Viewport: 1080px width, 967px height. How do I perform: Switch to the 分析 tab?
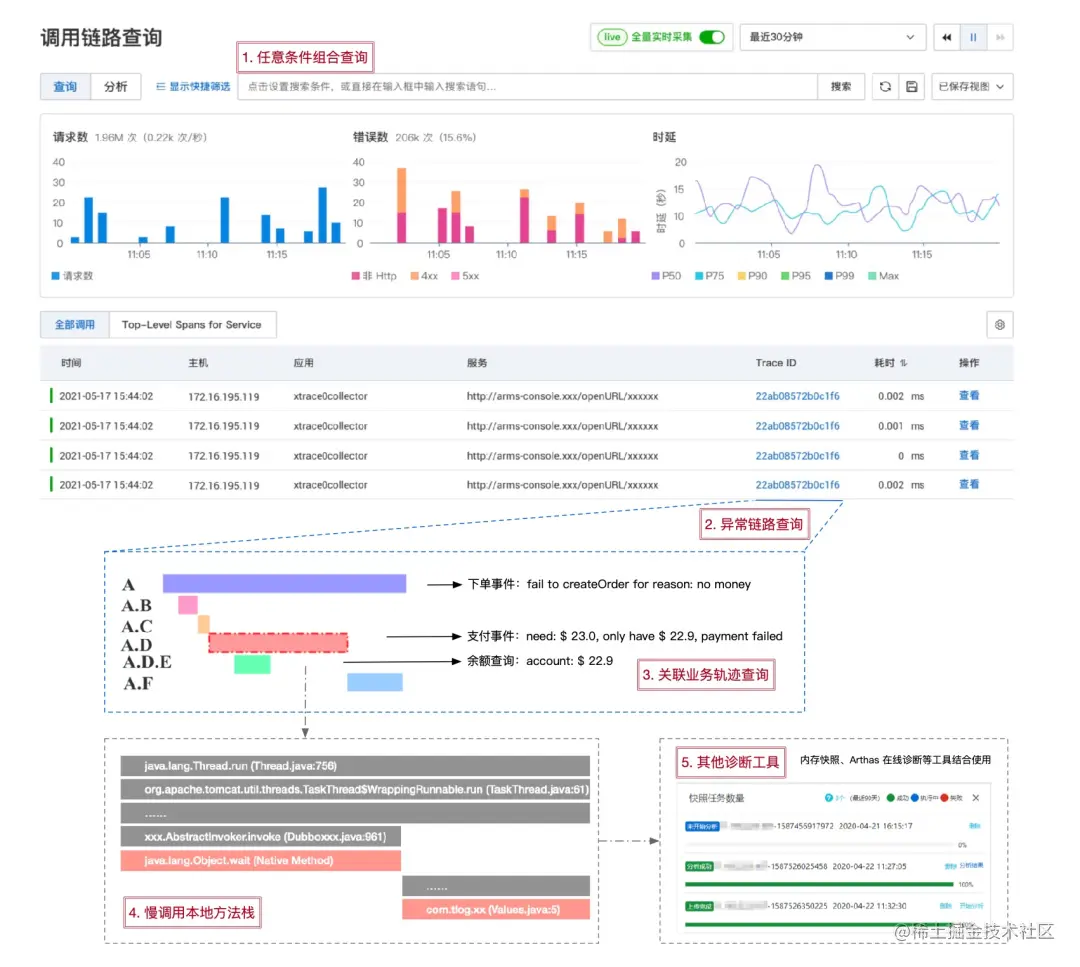[x=116, y=87]
